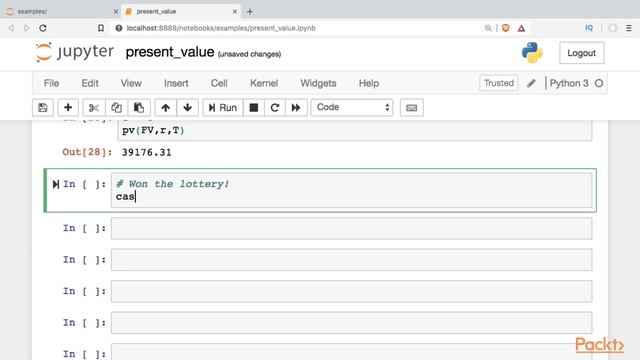Click the IQ extension icon
This screenshot has width=640, height=360.
589,28
